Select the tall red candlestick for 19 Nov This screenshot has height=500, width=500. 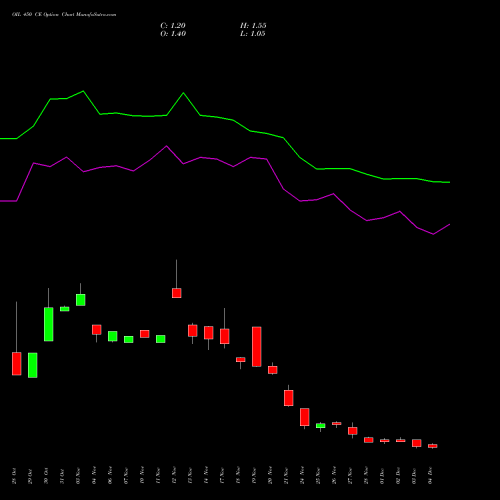click(257, 347)
